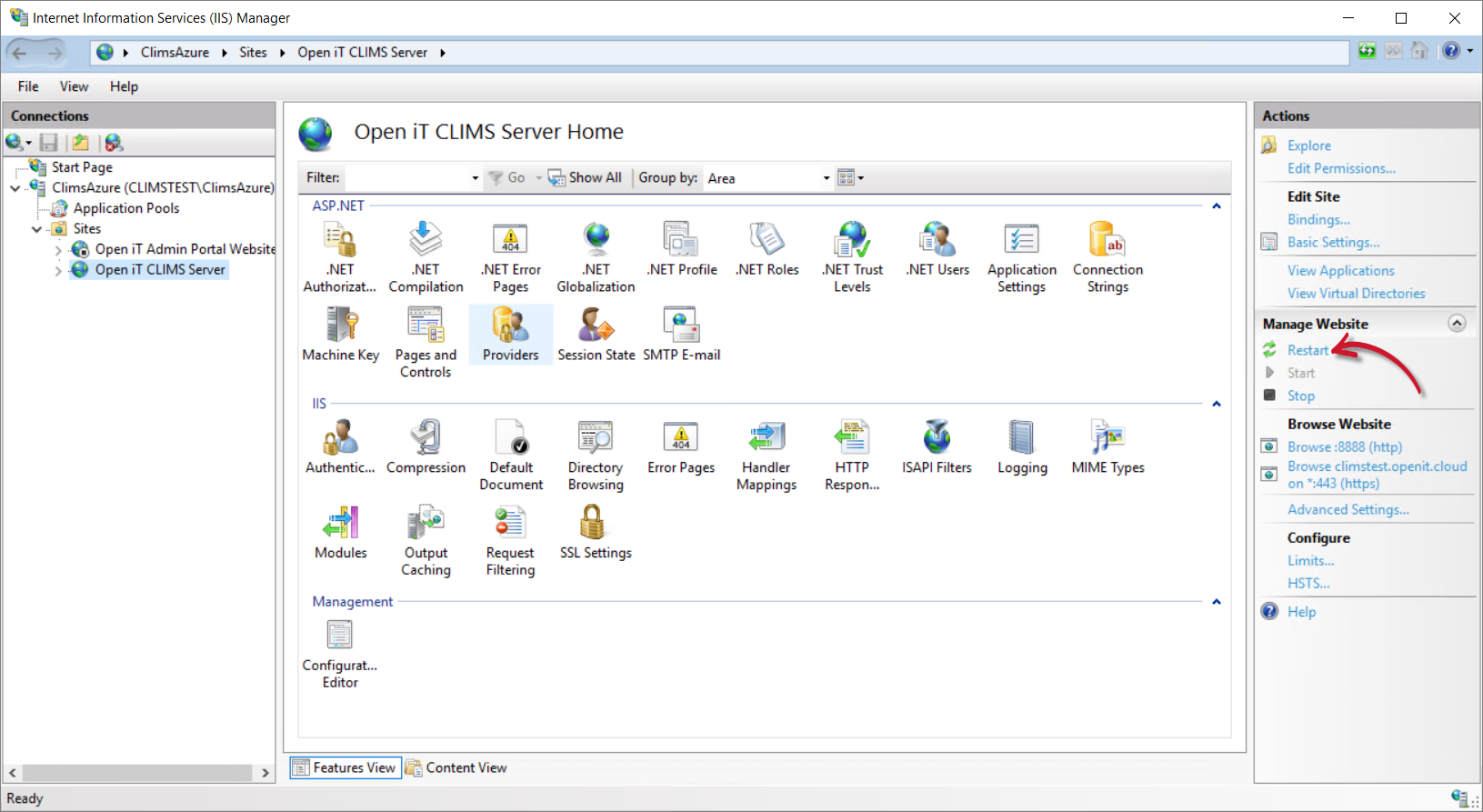Collapse the IIS section
This screenshot has width=1483, height=812.
pos(1216,404)
